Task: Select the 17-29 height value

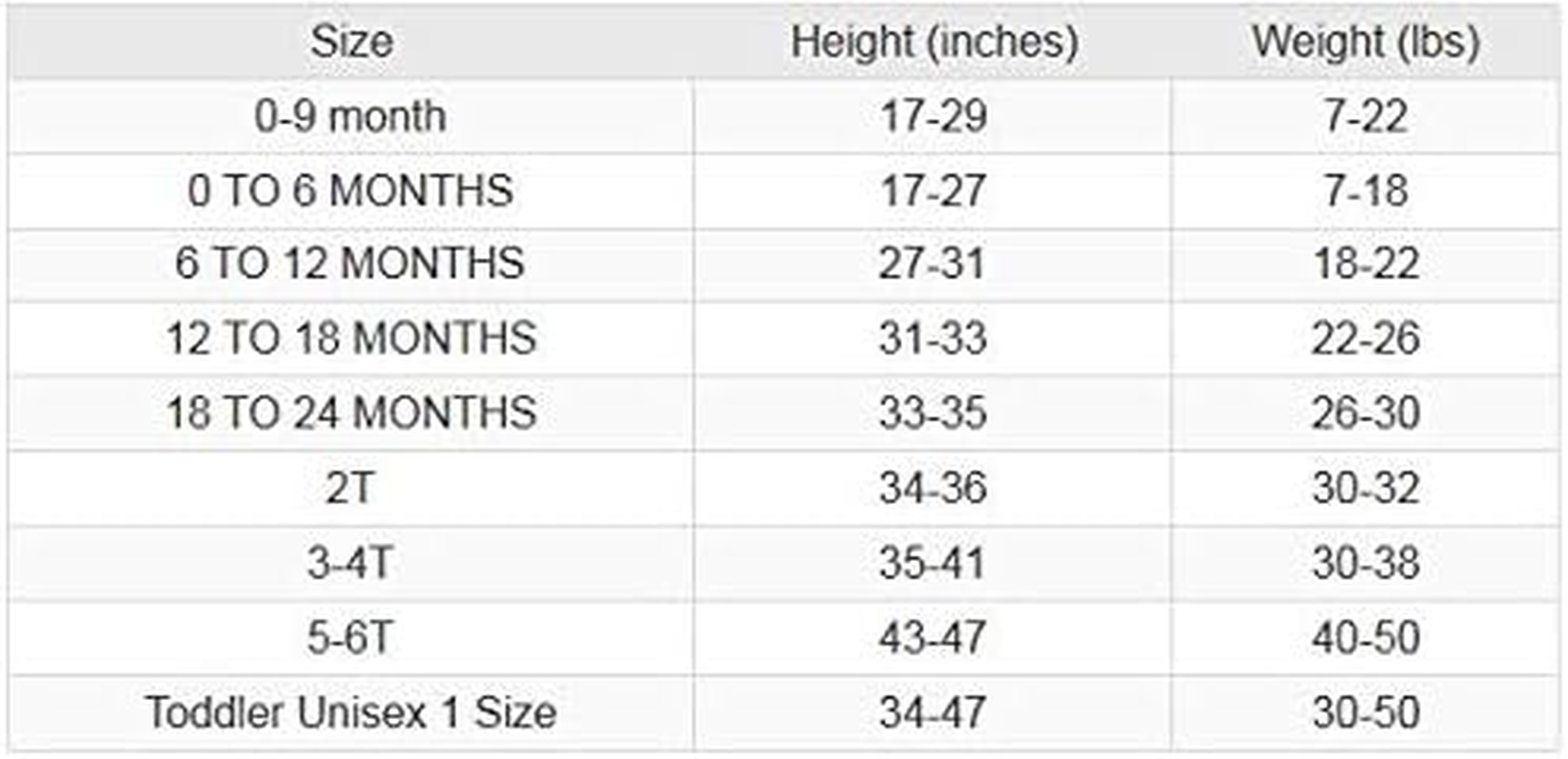Action: (x=933, y=117)
